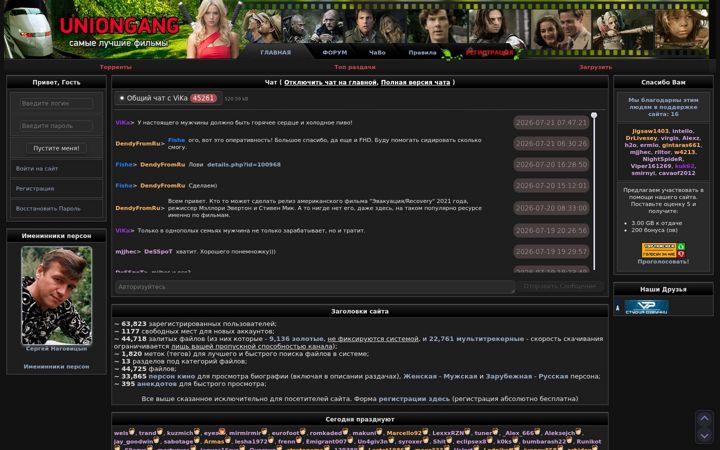
Task: Open the ГЛАВНАЯ tab
Action: [x=276, y=52]
